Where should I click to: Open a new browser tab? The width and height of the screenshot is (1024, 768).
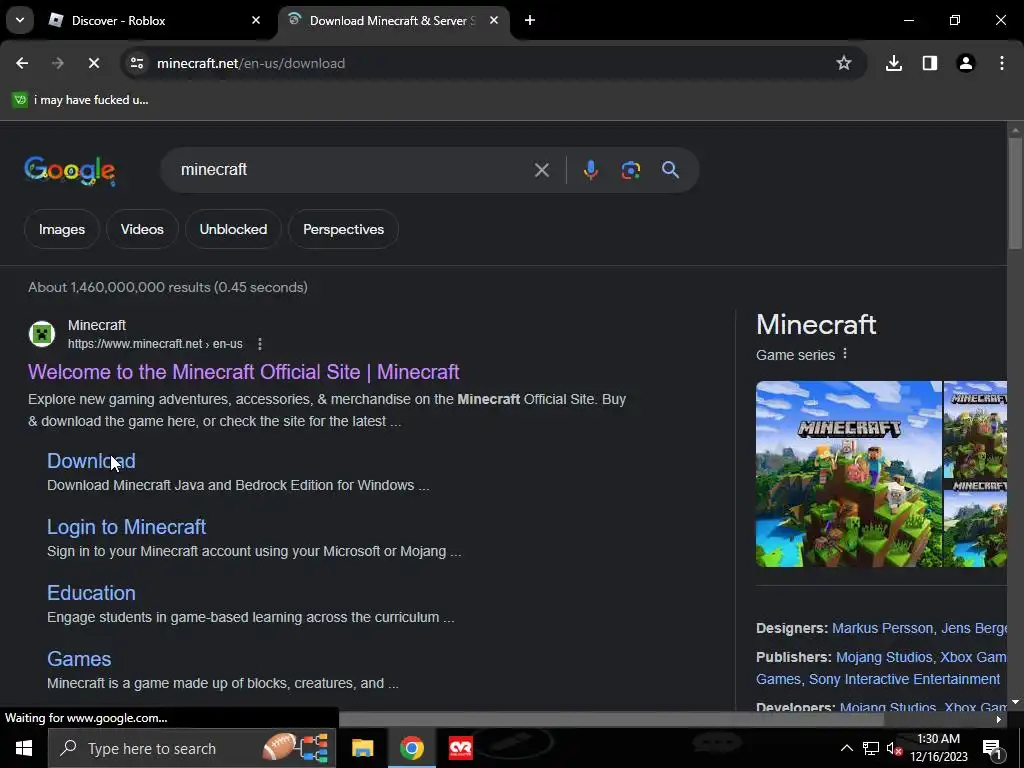coord(530,20)
